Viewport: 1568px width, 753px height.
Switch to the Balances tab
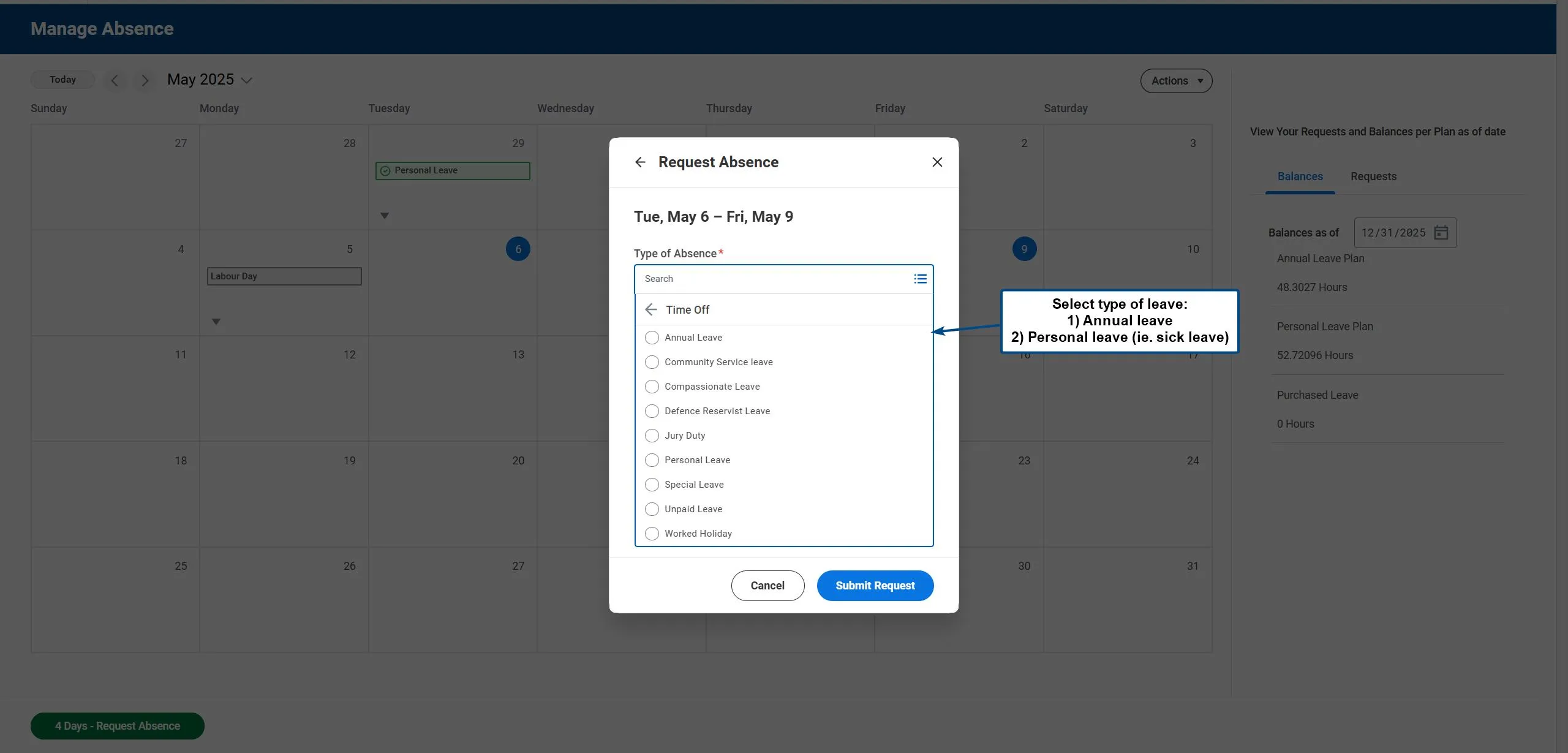tap(1300, 176)
